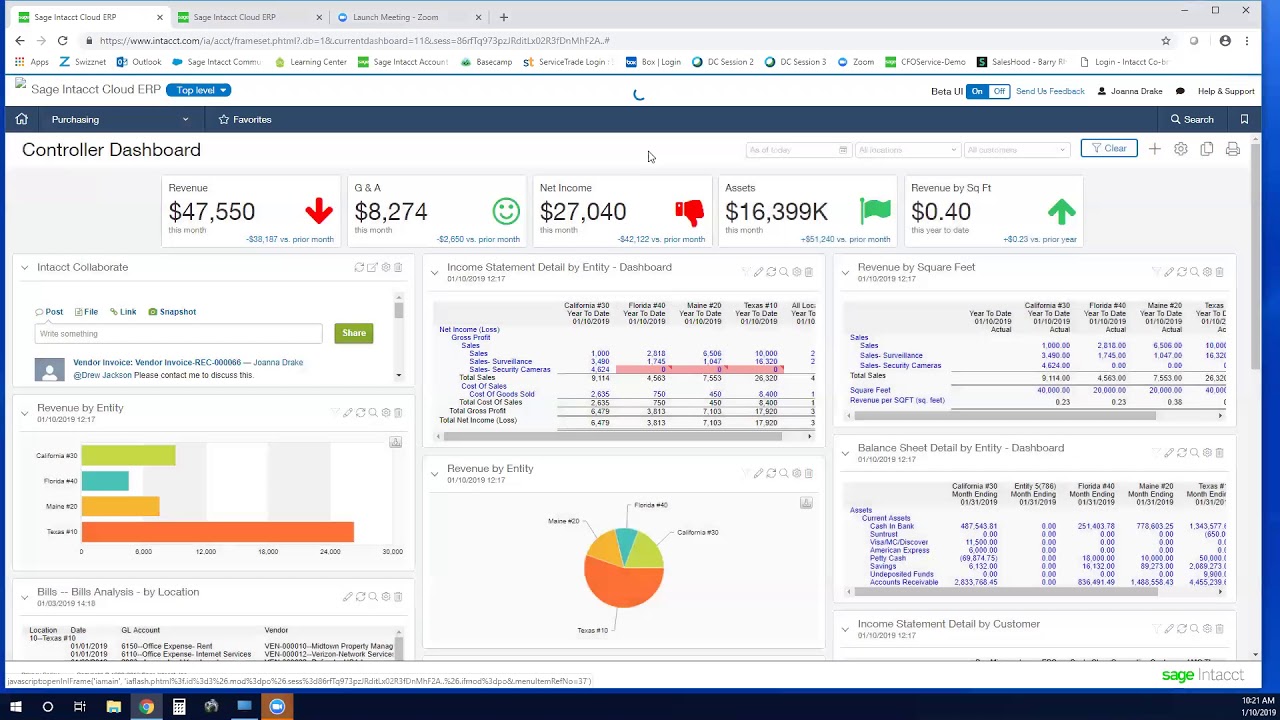Click the plus icon to add component

tap(1155, 149)
